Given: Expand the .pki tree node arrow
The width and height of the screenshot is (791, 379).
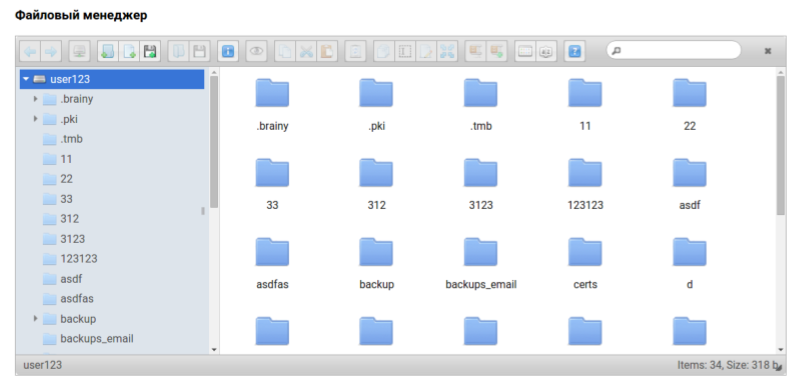Looking at the screenshot, I should pos(35,119).
